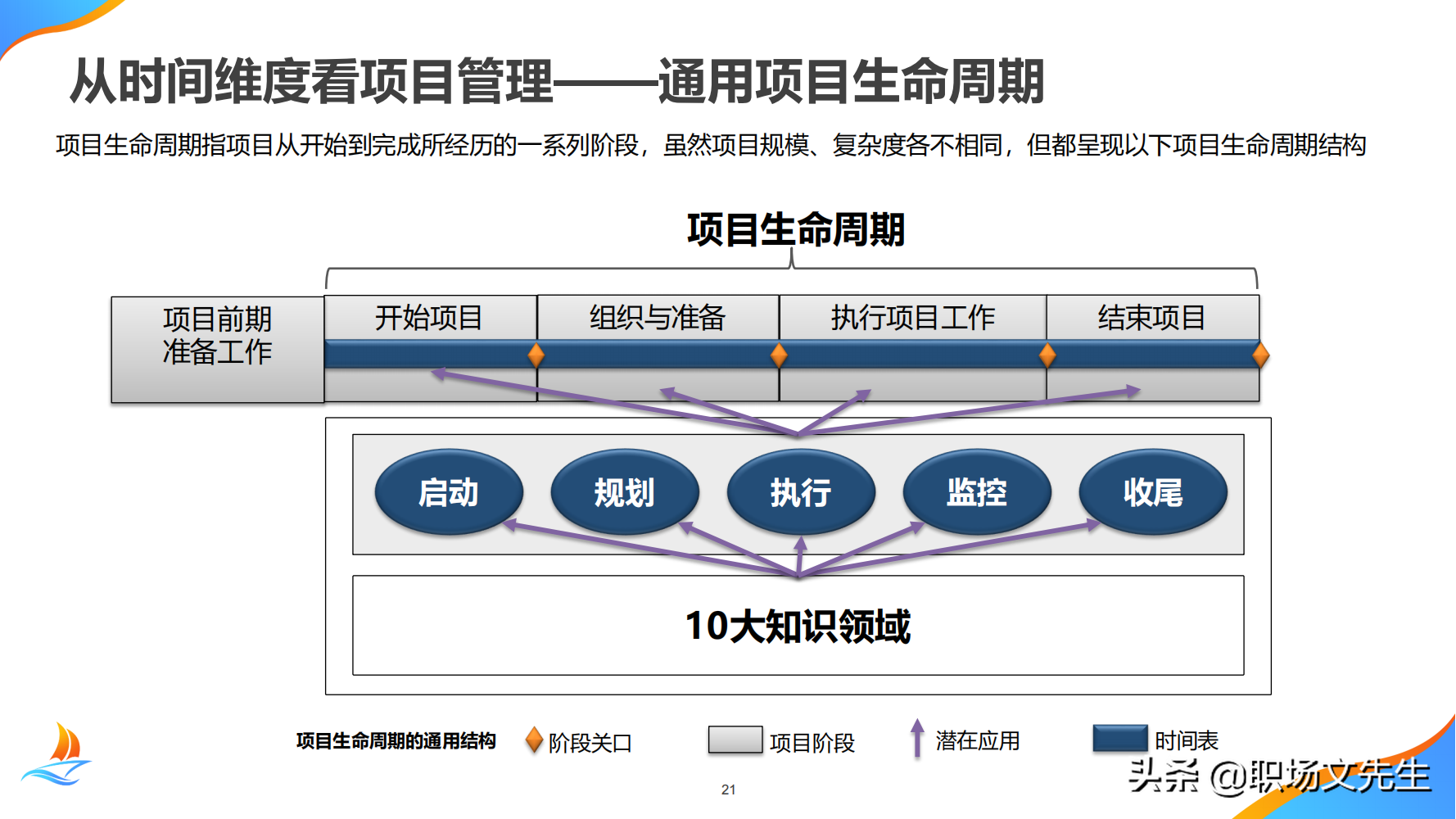Select the 组织与准备 phase header
Screen dimensions: 1456x819
pos(658,318)
